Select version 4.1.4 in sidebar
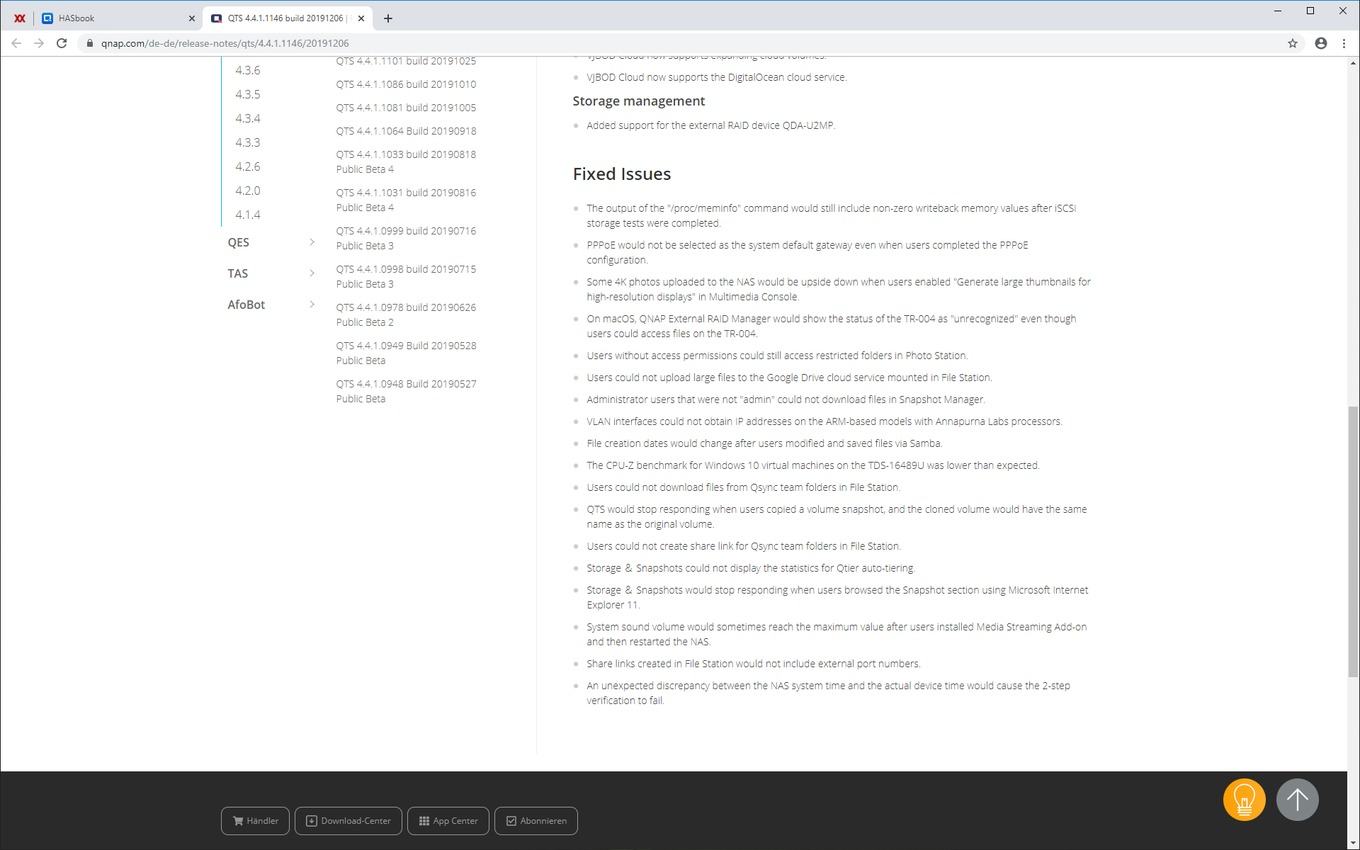 click(x=247, y=214)
